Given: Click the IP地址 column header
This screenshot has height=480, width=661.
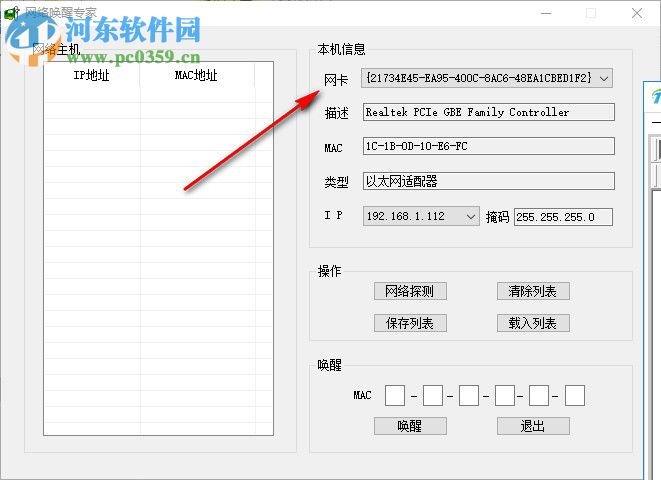Looking at the screenshot, I should (x=92, y=75).
